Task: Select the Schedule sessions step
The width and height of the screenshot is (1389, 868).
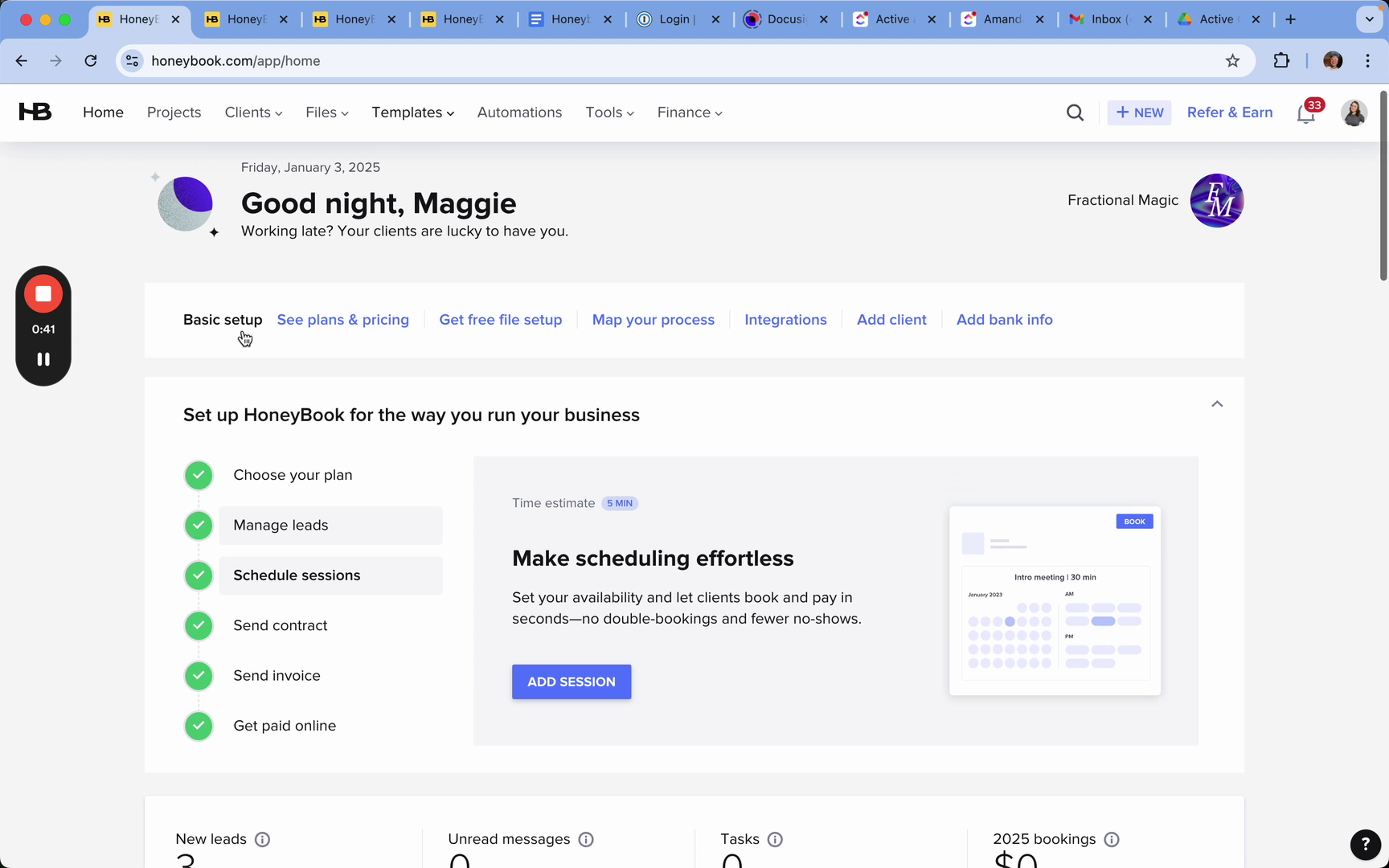Action: (330, 575)
